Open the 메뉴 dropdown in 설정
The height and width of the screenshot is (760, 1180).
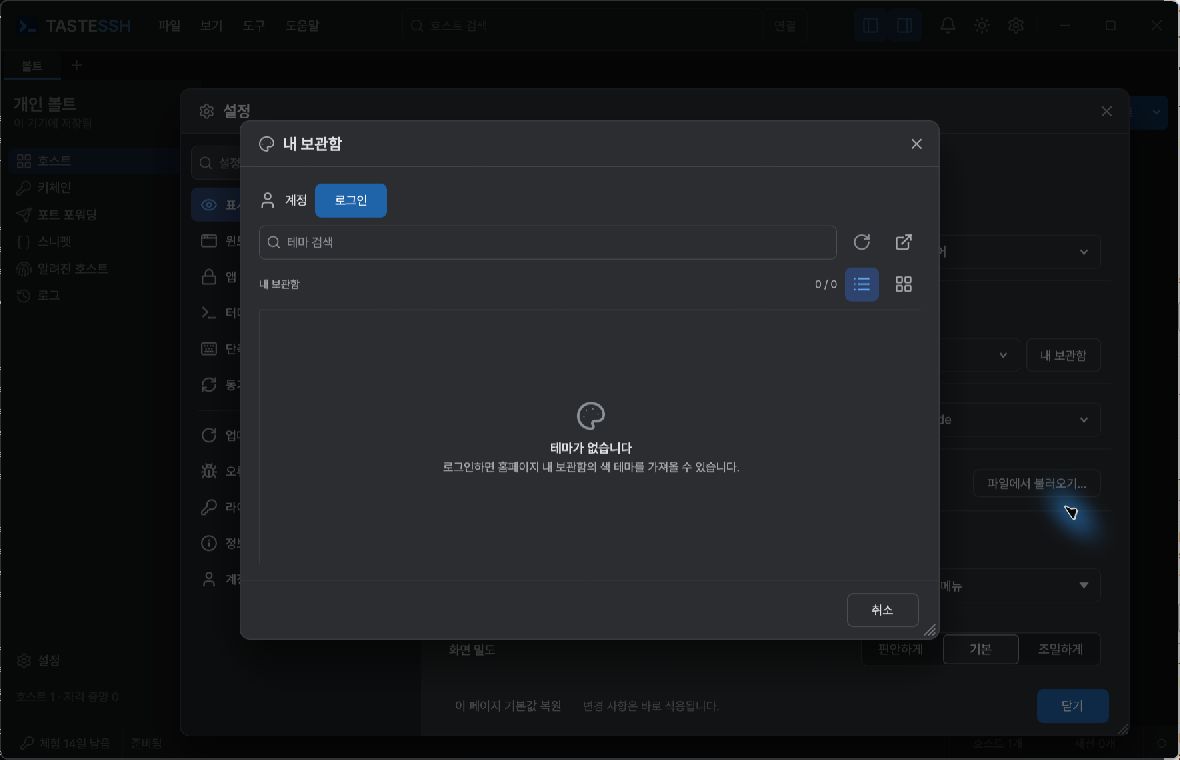pyautogui.click(x=1020, y=585)
